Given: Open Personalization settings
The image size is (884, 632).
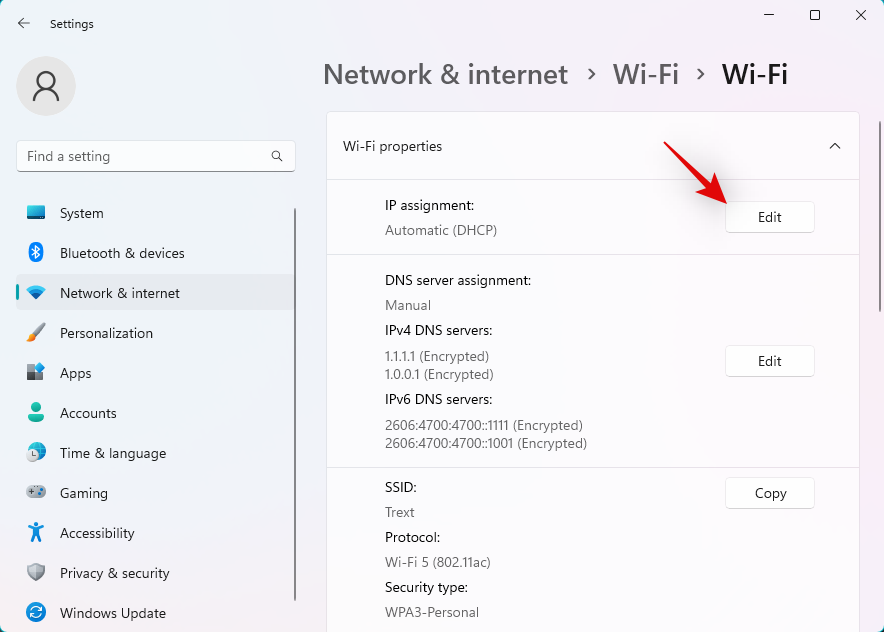Looking at the screenshot, I should (107, 333).
